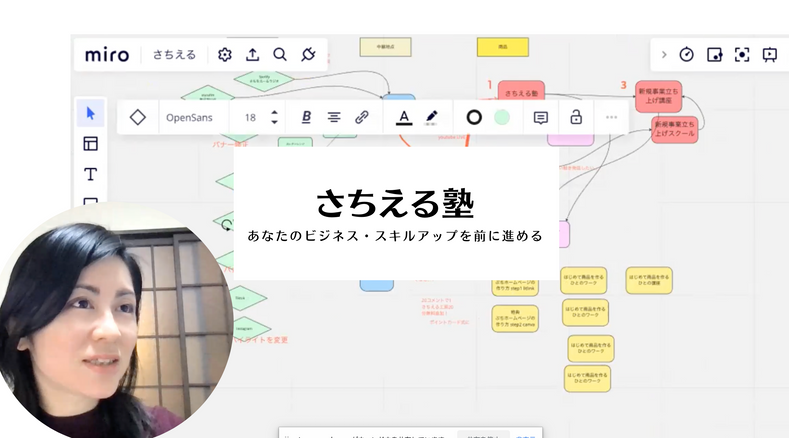Open the apps plug icon
The image size is (789, 438).
click(x=308, y=55)
